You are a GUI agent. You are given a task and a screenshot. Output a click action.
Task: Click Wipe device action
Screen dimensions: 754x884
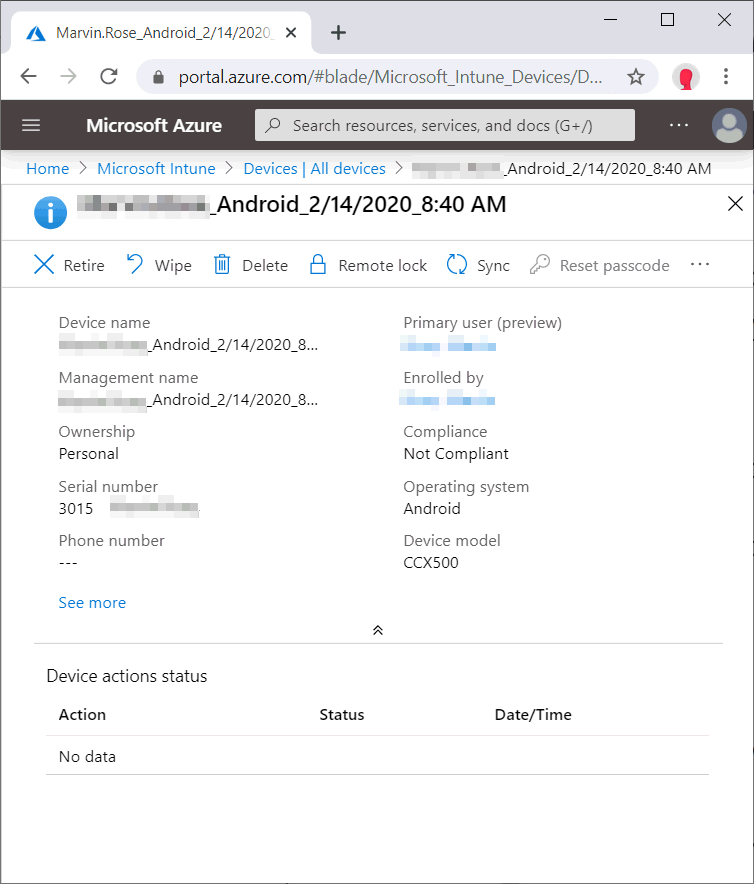[158, 265]
